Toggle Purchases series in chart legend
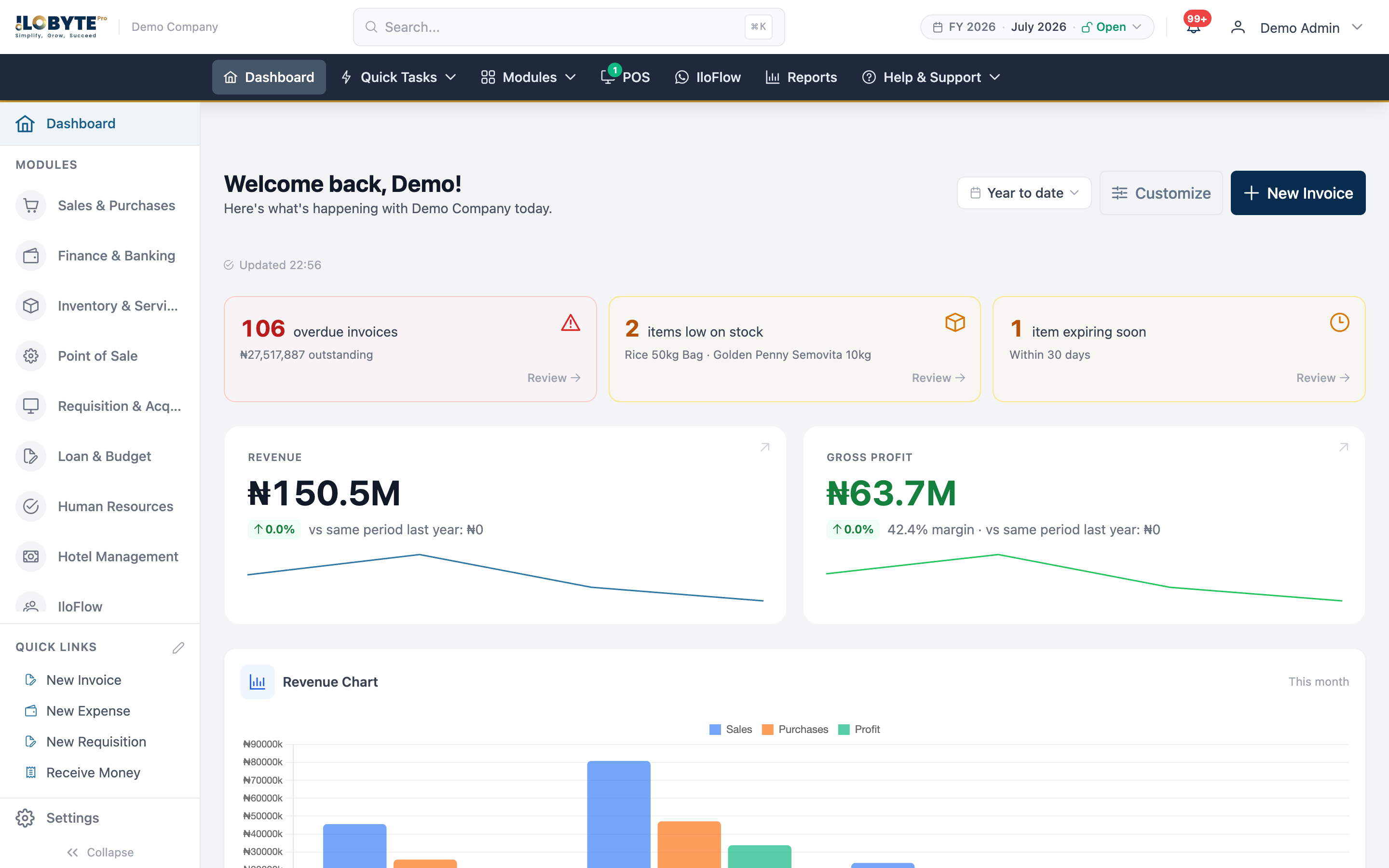 (x=795, y=729)
